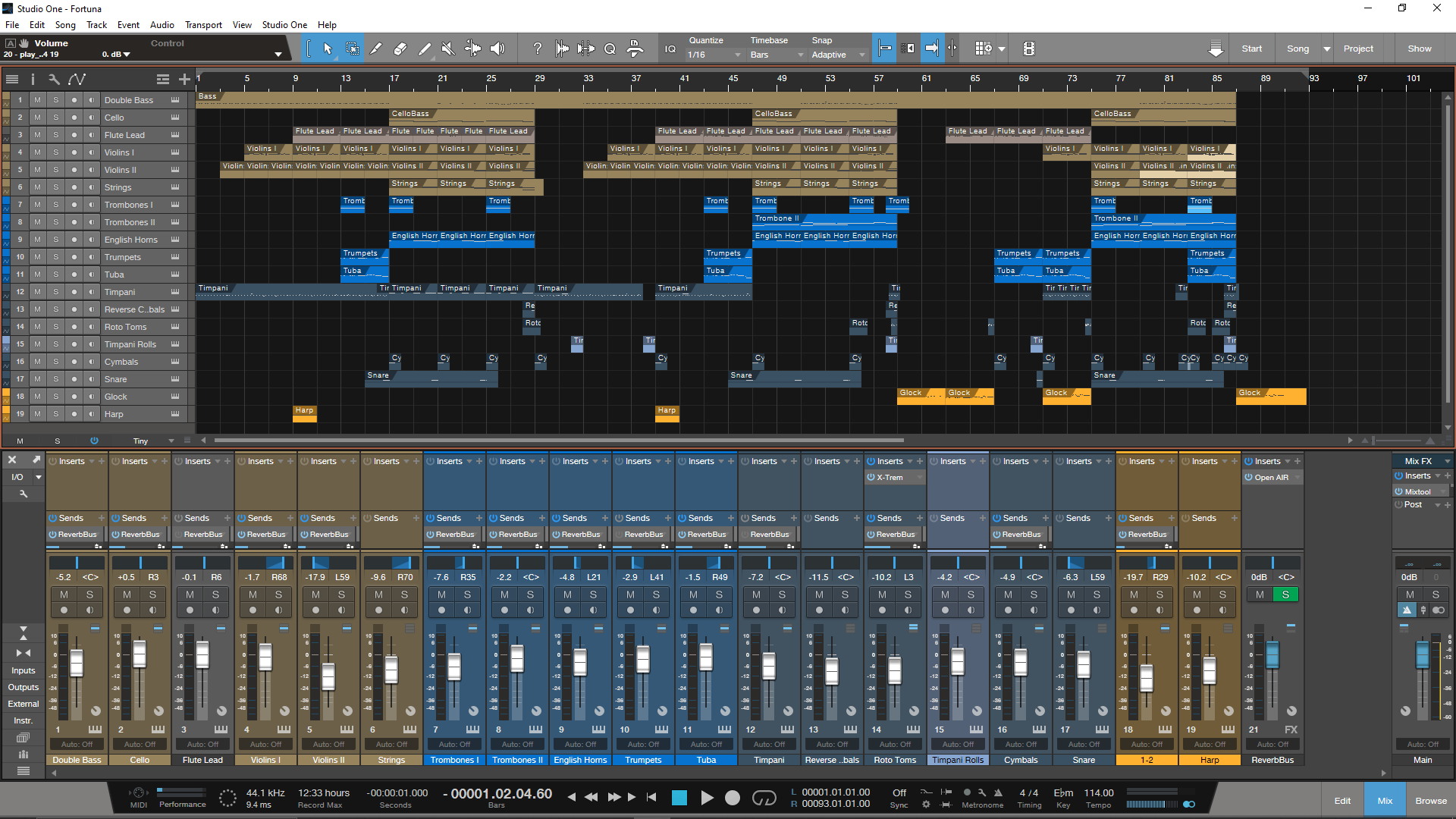Select the Range tool
1456x819 pixels.
353,49
